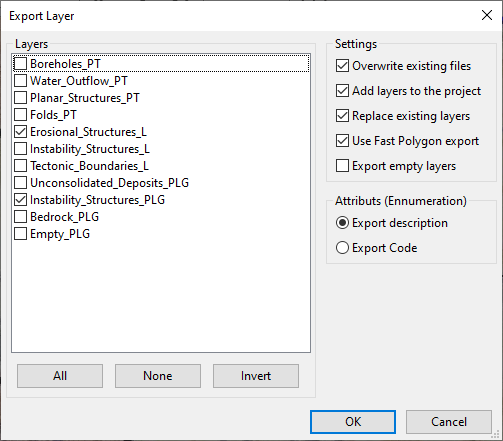Viewport: 503px width, 441px height.
Task: Grab the dialog resize grip corner
Action: 496,434
